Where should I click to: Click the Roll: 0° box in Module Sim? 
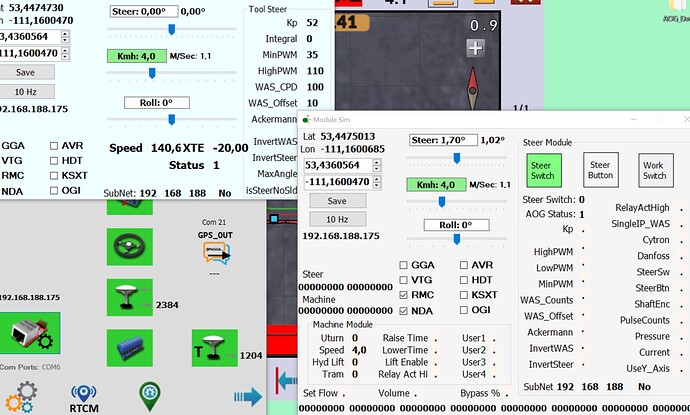coord(456,225)
